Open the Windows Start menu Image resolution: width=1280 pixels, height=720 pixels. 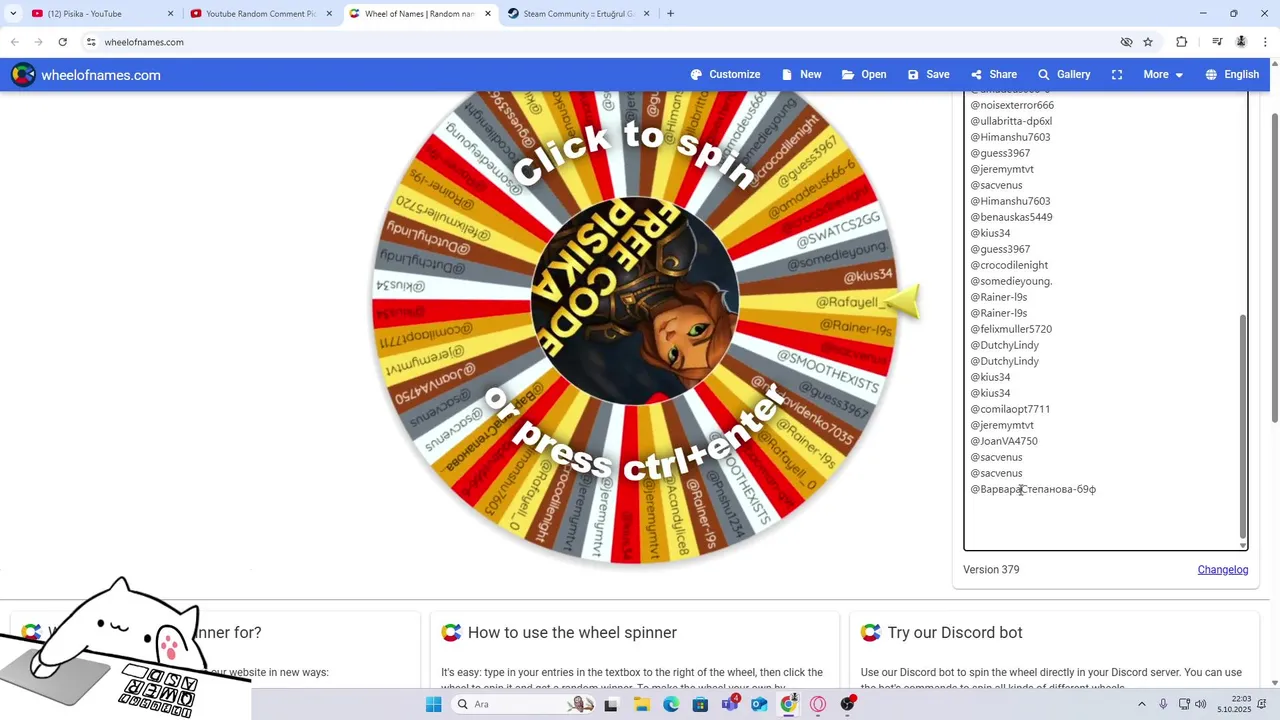433,704
